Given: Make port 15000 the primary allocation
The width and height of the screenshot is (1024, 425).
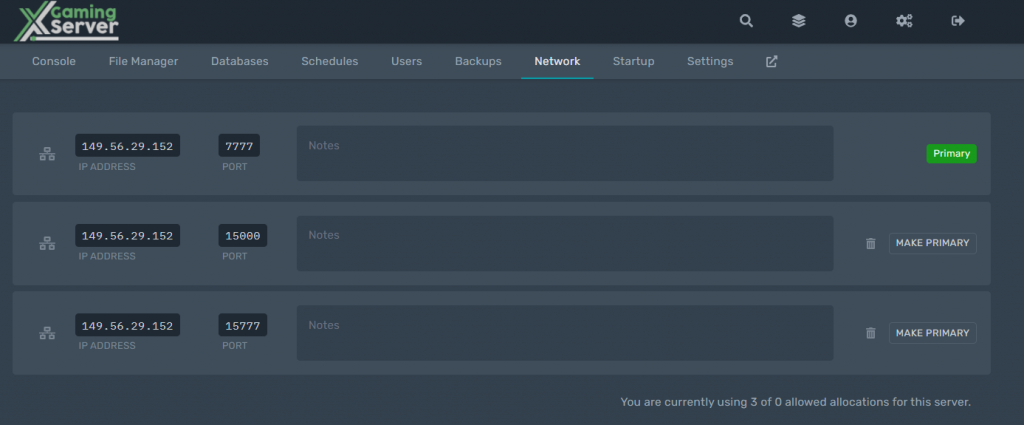Looking at the screenshot, I should click(932, 243).
